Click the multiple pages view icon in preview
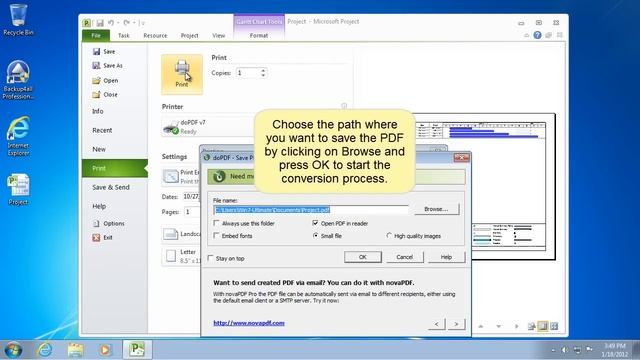The height and width of the screenshot is (360, 640). 554,326
